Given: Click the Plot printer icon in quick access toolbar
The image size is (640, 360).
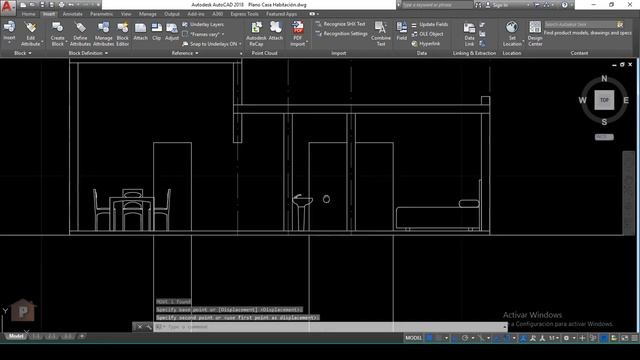Looking at the screenshot, I should pos(62,5).
